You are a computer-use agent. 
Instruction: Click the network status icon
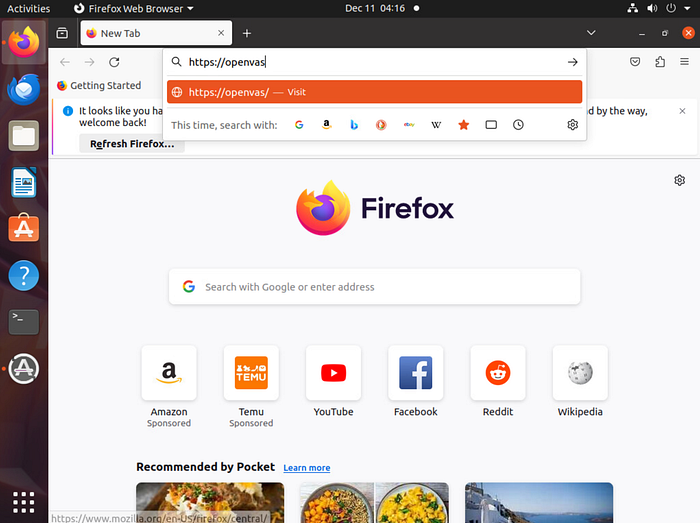[633, 8]
